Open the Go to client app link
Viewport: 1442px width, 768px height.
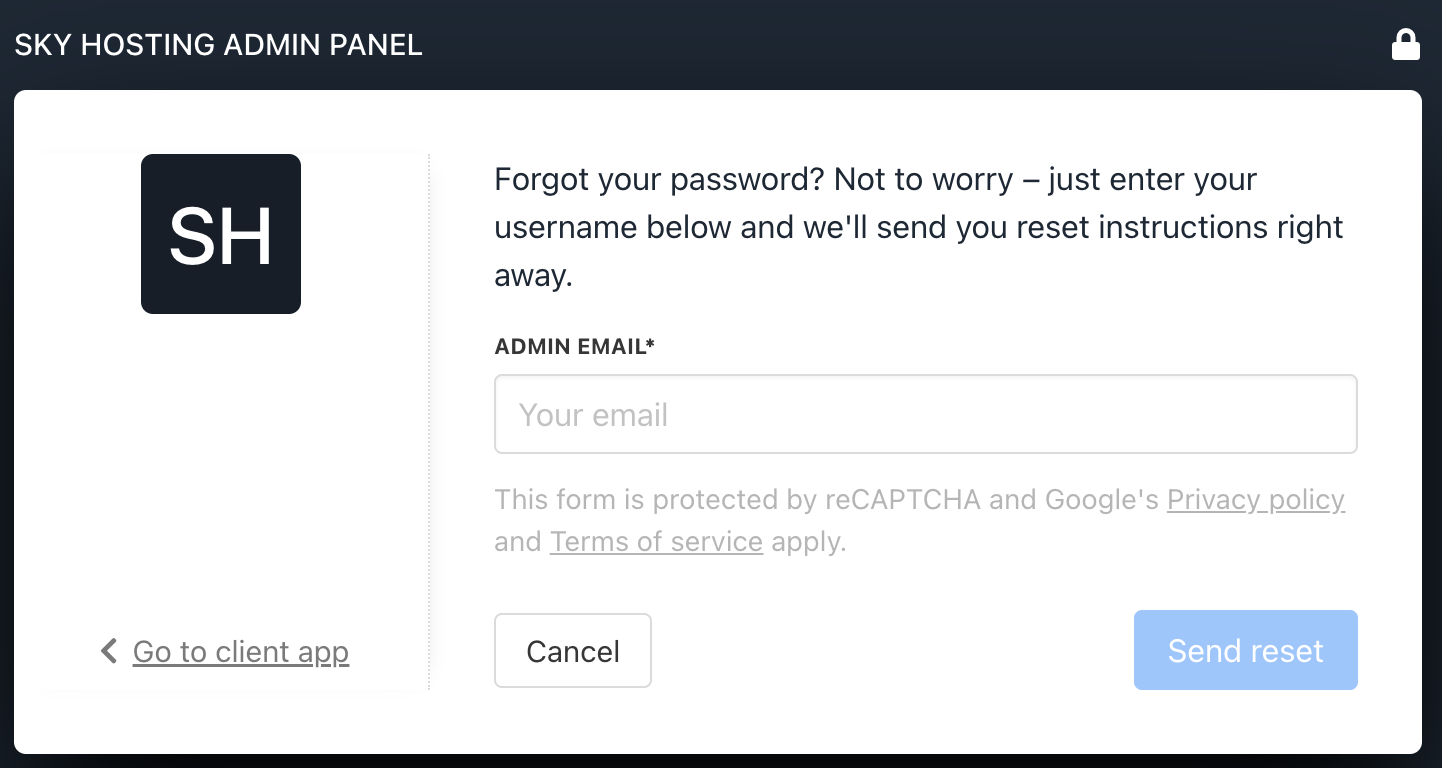tap(241, 652)
